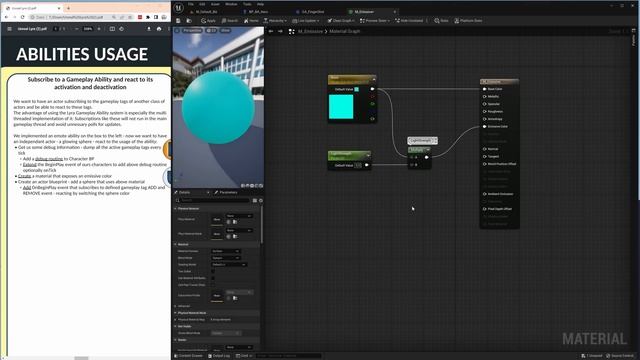Click the cyan color preview on Color node

(341, 107)
